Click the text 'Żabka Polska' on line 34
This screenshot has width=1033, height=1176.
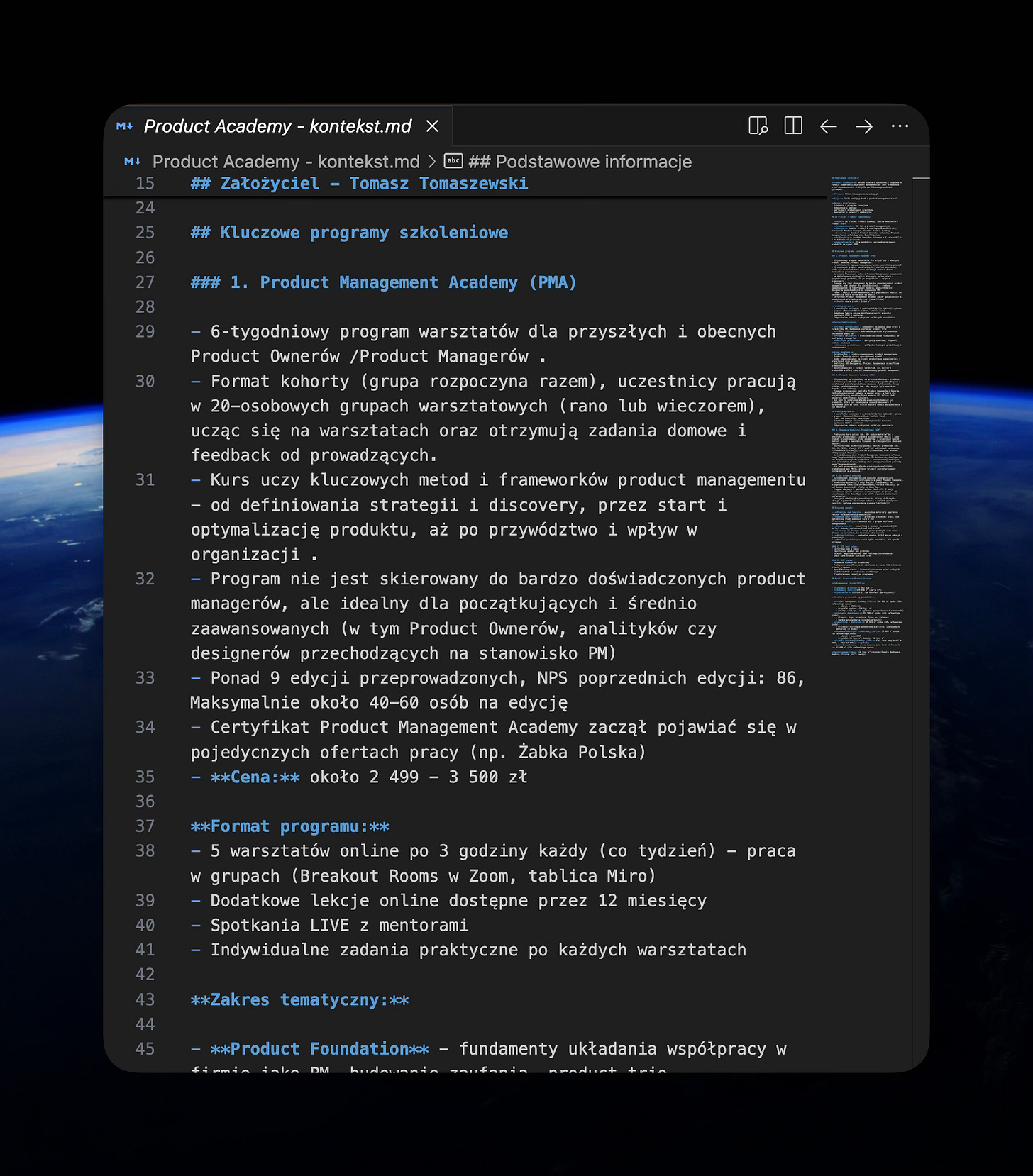click(x=577, y=753)
